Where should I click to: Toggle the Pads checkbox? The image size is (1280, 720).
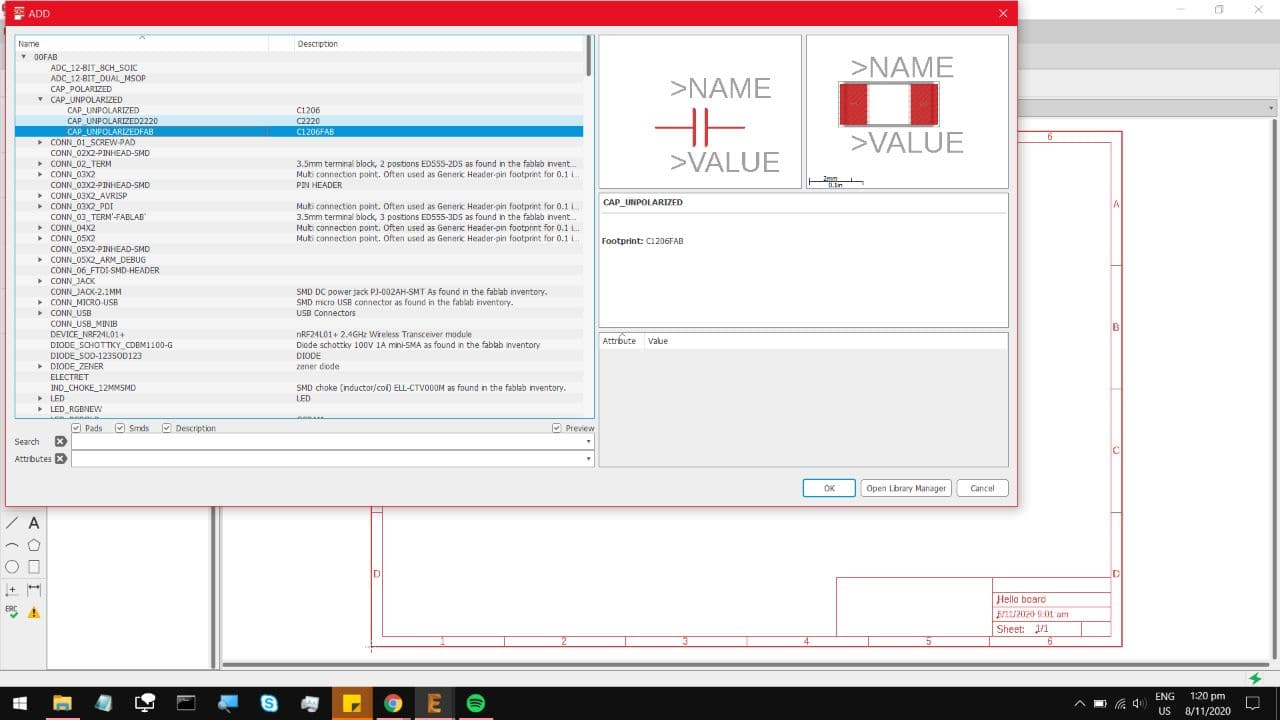click(77, 428)
